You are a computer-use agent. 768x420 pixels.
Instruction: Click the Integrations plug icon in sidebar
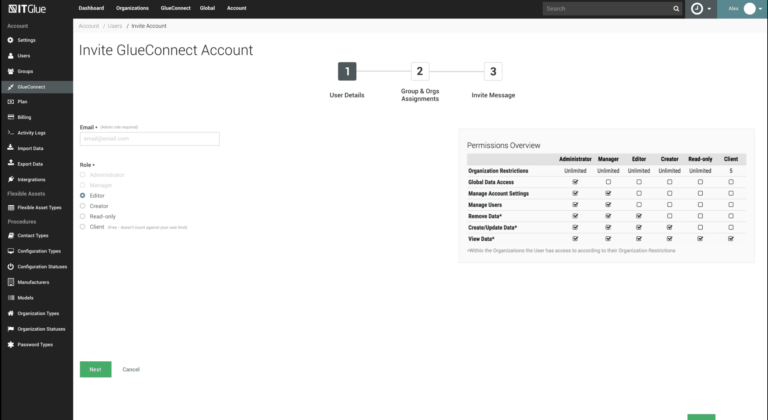[10, 179]
